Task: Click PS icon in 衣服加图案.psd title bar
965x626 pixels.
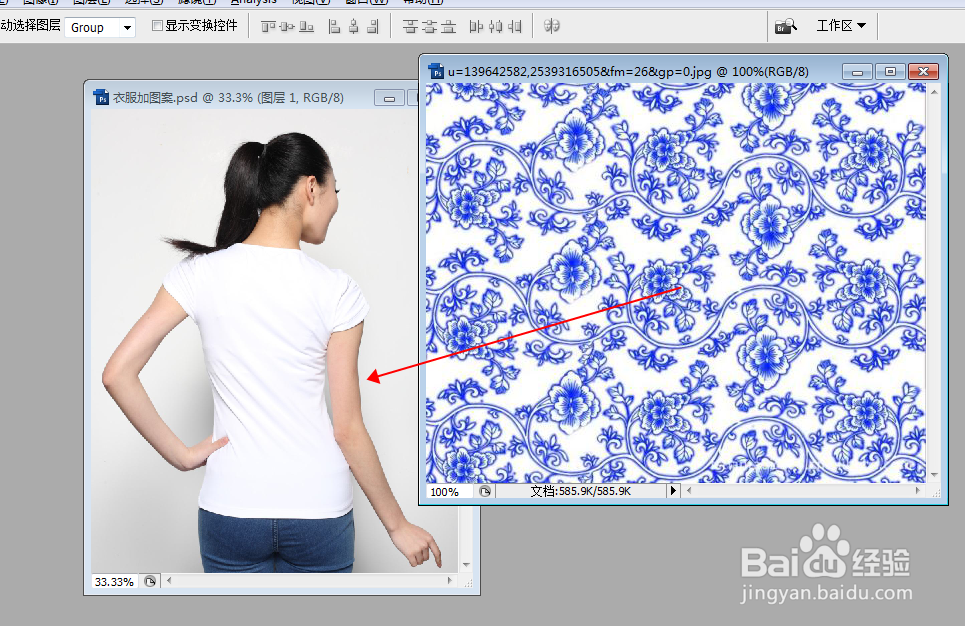Action: click(101, 97)
